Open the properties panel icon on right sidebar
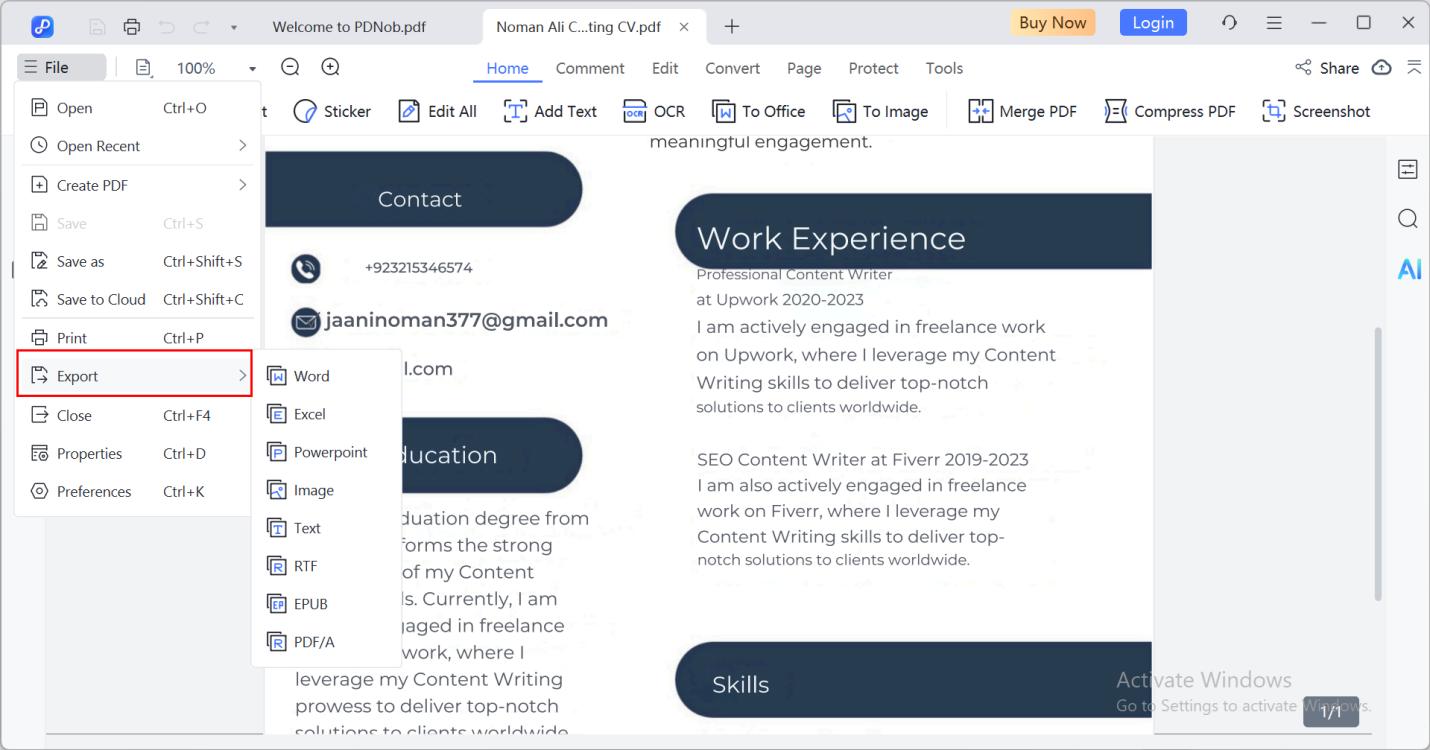Image resolution: width=1430 pixels, height=750 pixels. click(1408, 169)
